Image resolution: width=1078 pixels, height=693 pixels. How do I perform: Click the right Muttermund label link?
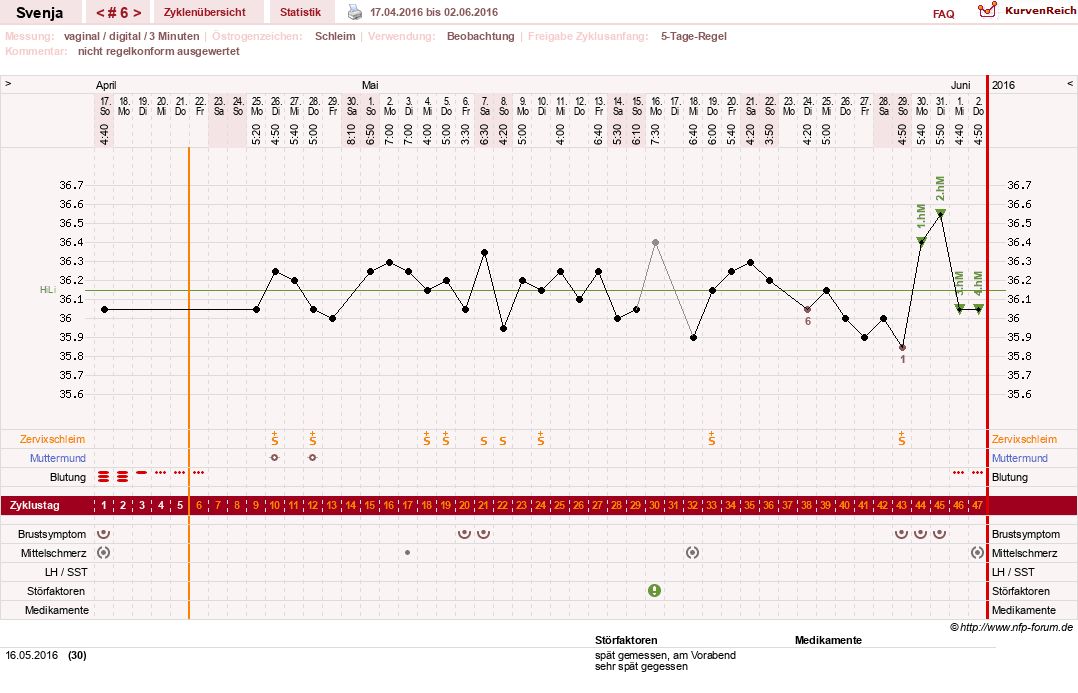click(1020, 458)
